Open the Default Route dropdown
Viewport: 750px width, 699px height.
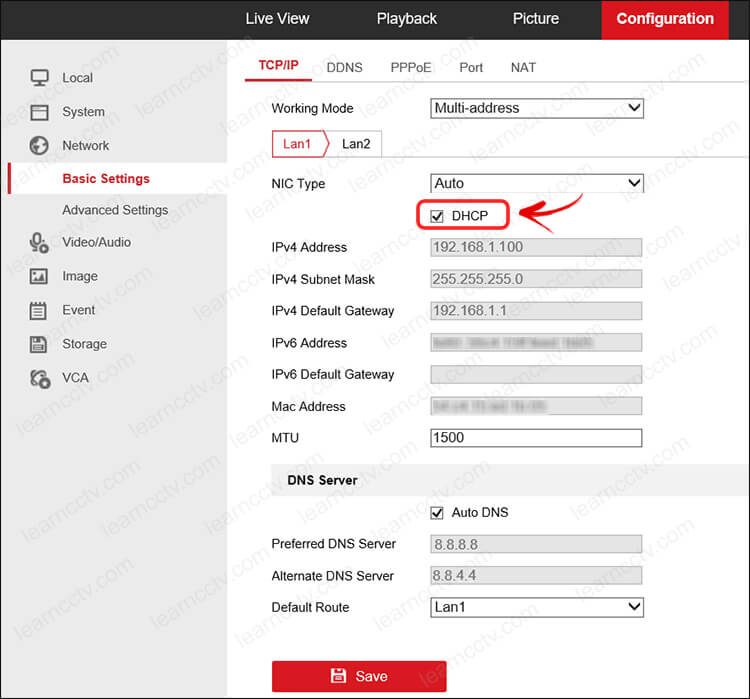point(537,607)
